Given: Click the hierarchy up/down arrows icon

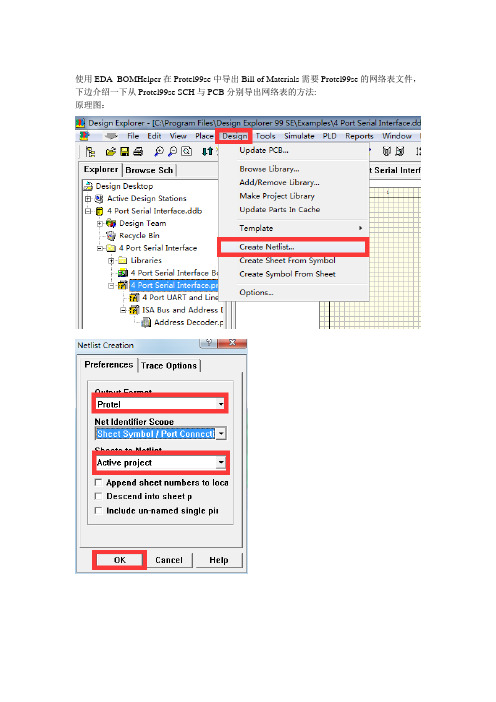Looking at the screenshot, I should click(207, 151).
